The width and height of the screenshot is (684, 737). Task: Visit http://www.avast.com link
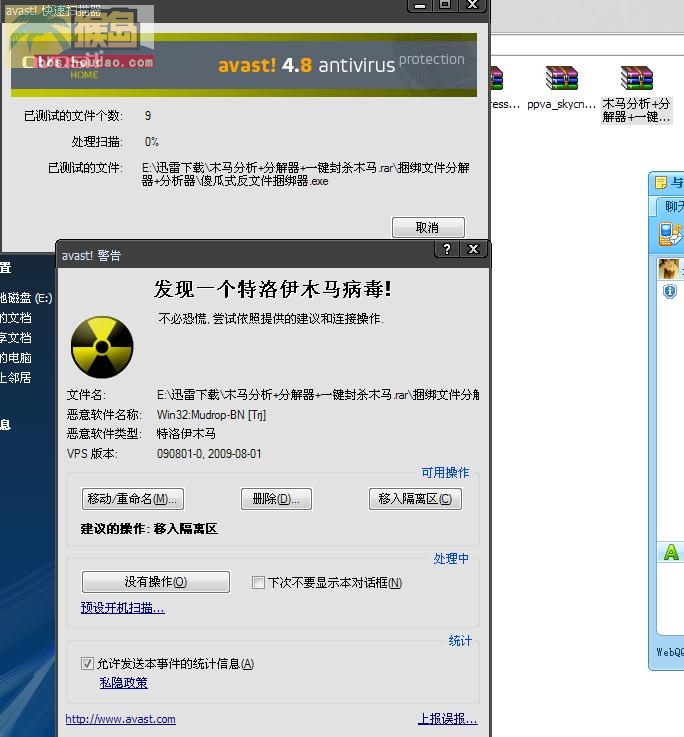tap(121, 719)
